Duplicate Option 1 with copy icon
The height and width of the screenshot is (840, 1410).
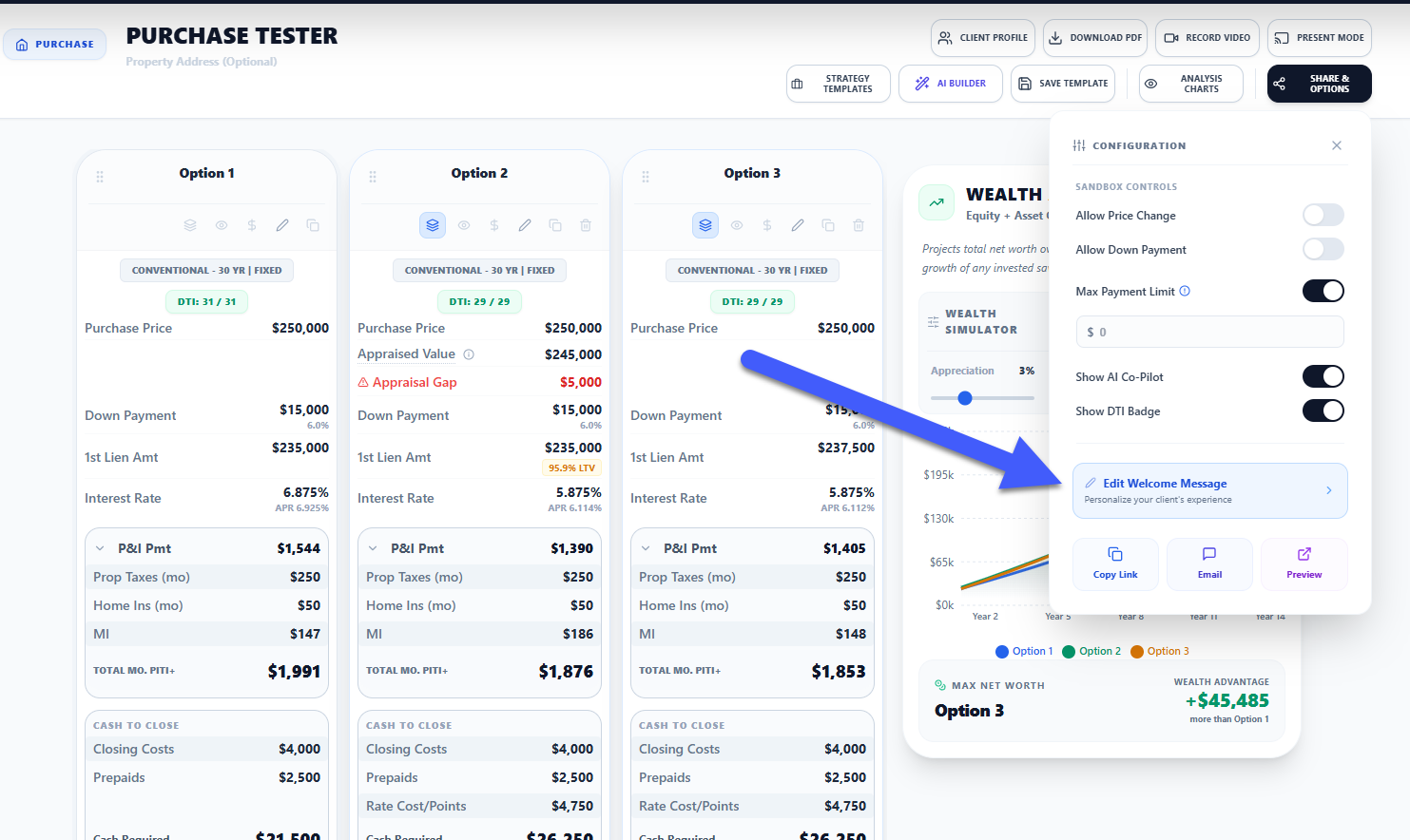click(x=313, y=225)
